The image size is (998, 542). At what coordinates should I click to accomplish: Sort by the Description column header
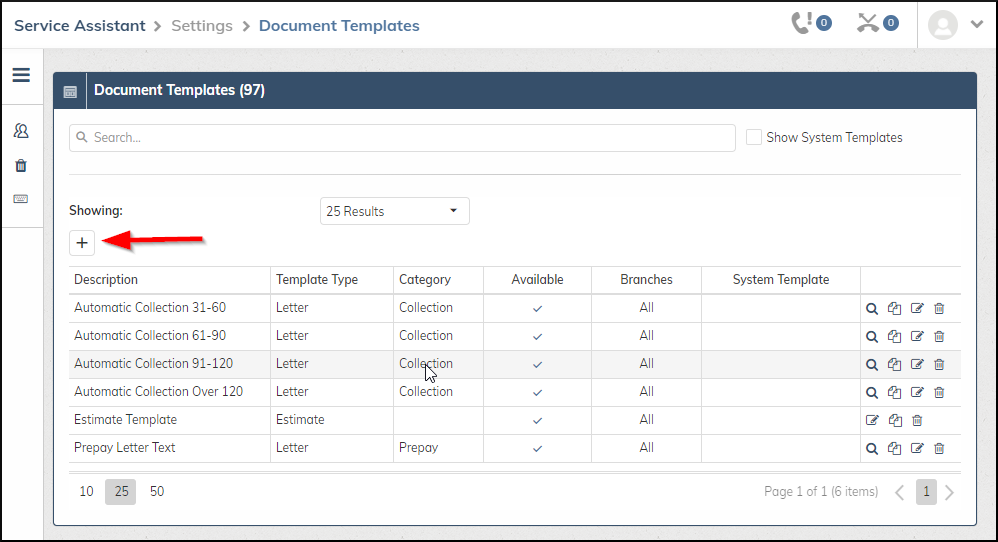pyautogui.click(x=106, y=280)
